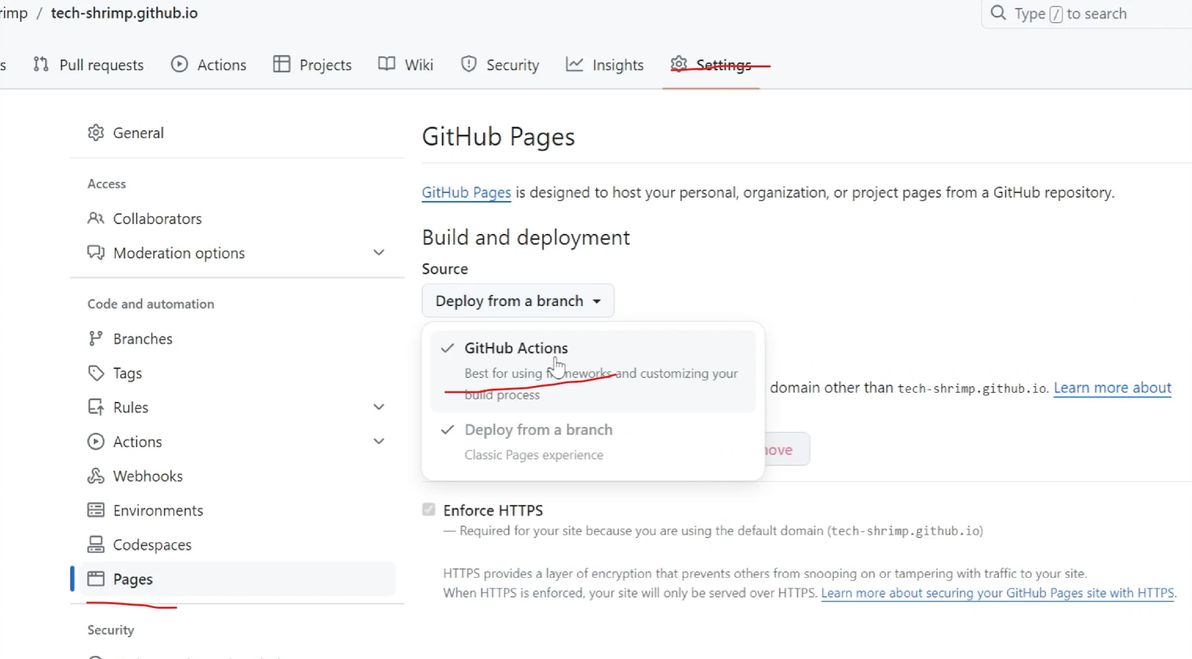Click the Collaborators people icon
1192x659 pixels.
coord(96,219)
